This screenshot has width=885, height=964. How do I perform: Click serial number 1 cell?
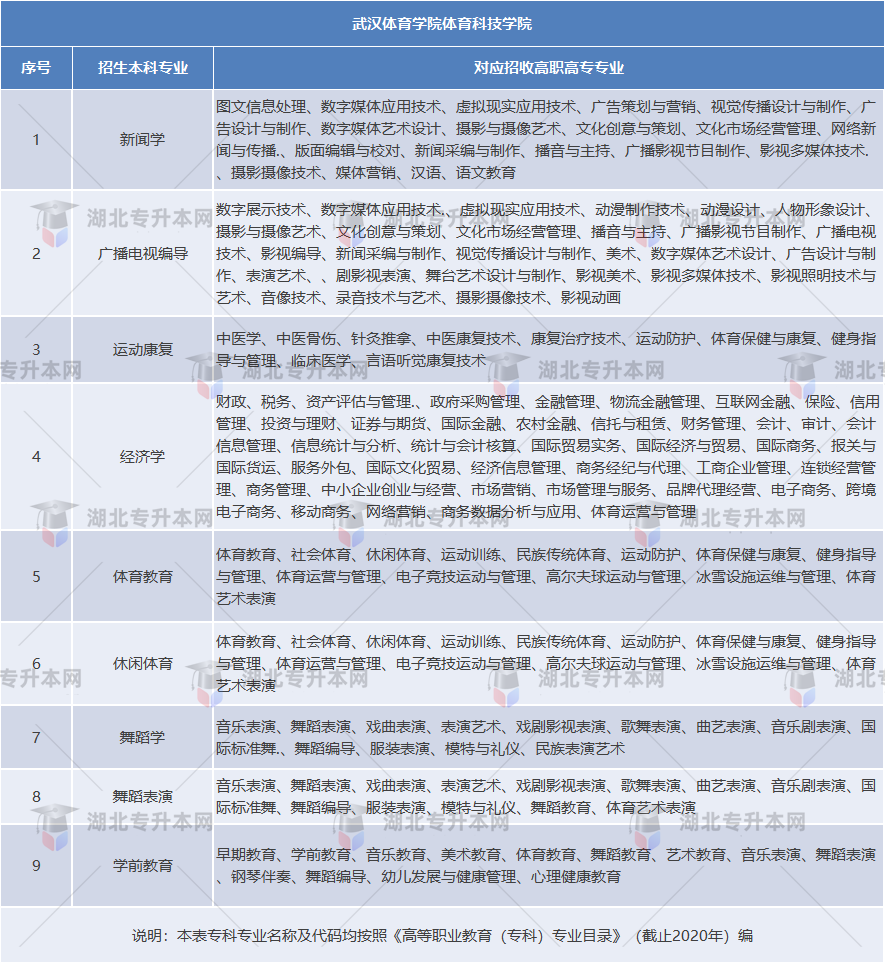[36, 140]
